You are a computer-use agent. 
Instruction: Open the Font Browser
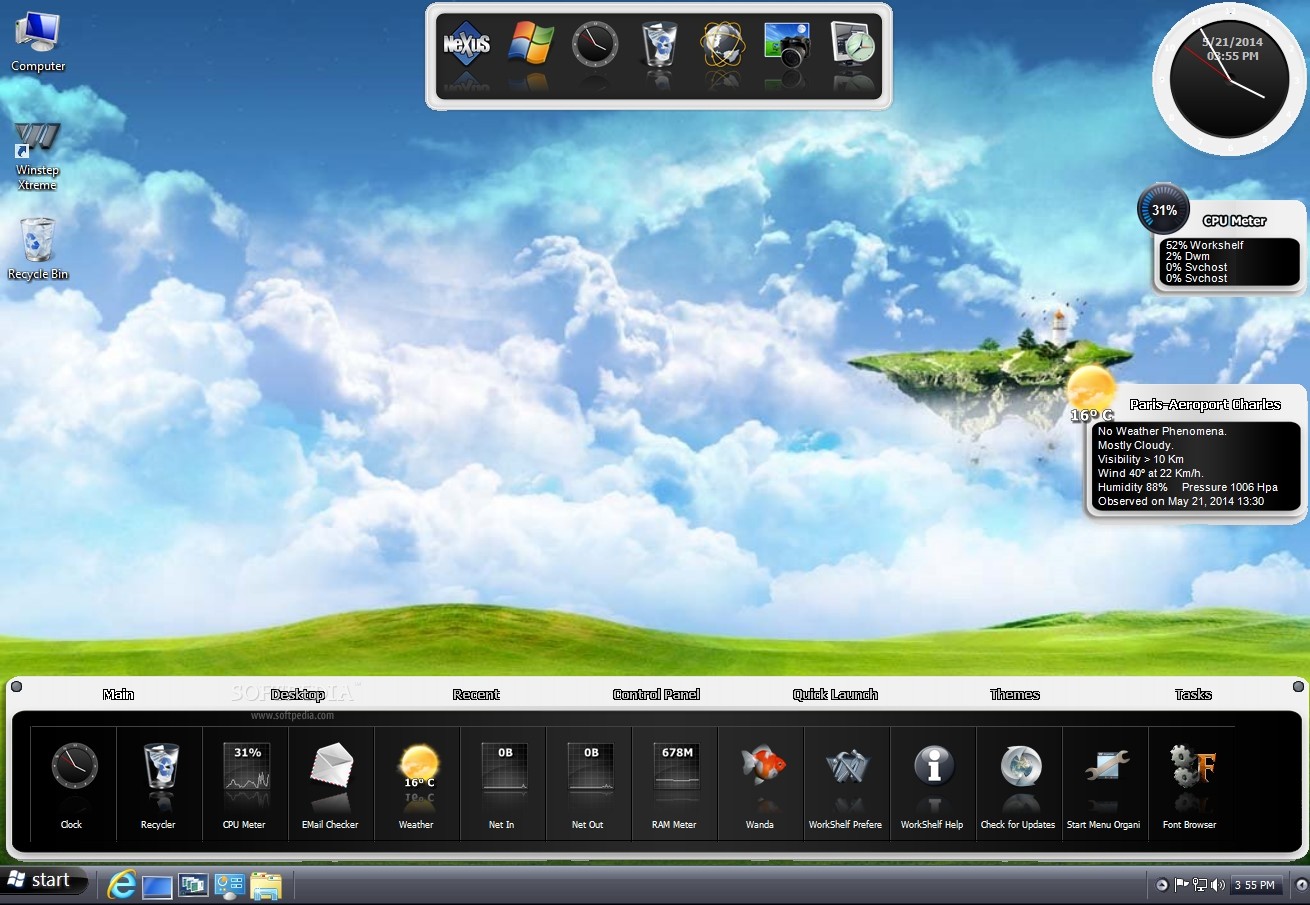(x=1191, y=785)
